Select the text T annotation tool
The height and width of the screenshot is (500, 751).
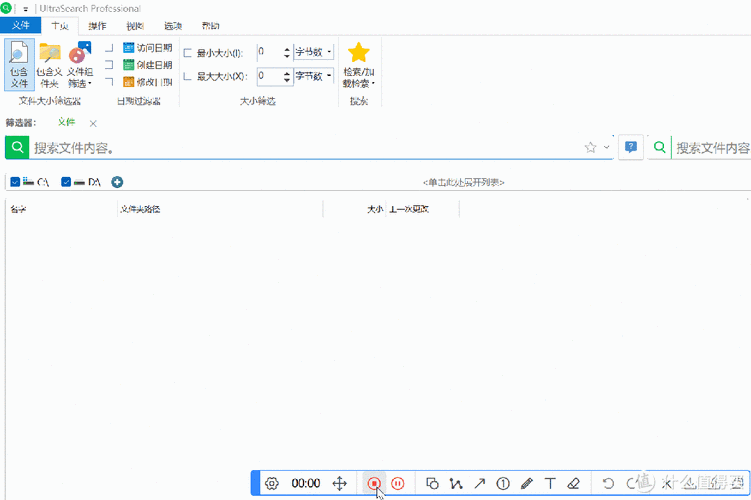pyautogui.click(x=550, y=483)
